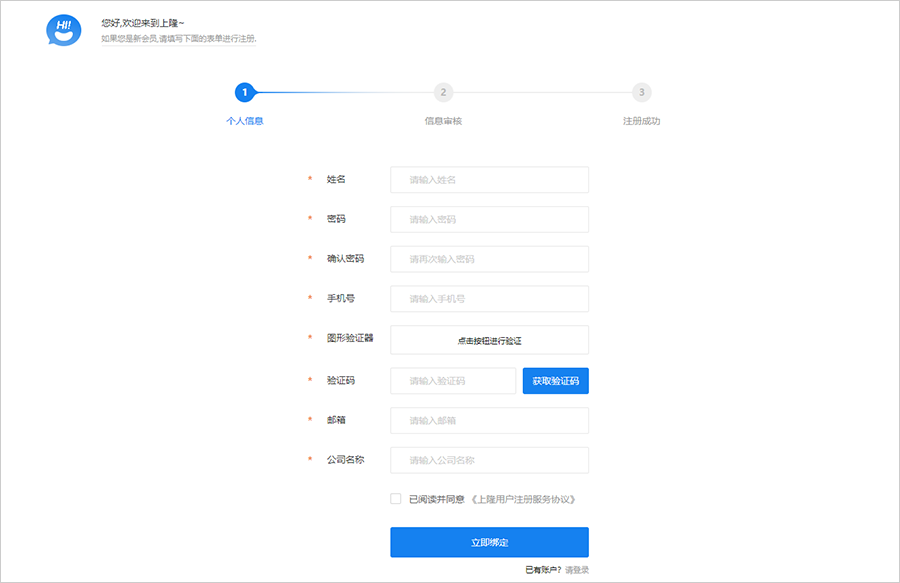Click step 3 circle for 注册成功
900x583 pixels.
coord(641,92)
